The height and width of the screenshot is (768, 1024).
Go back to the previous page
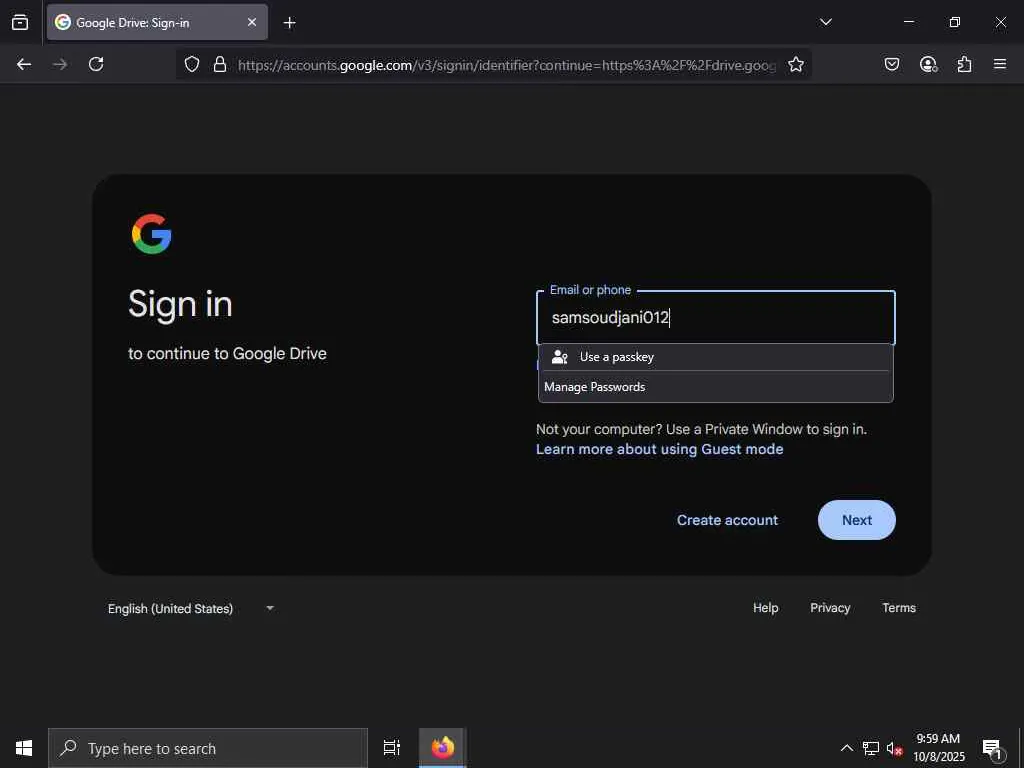(24, 64)
